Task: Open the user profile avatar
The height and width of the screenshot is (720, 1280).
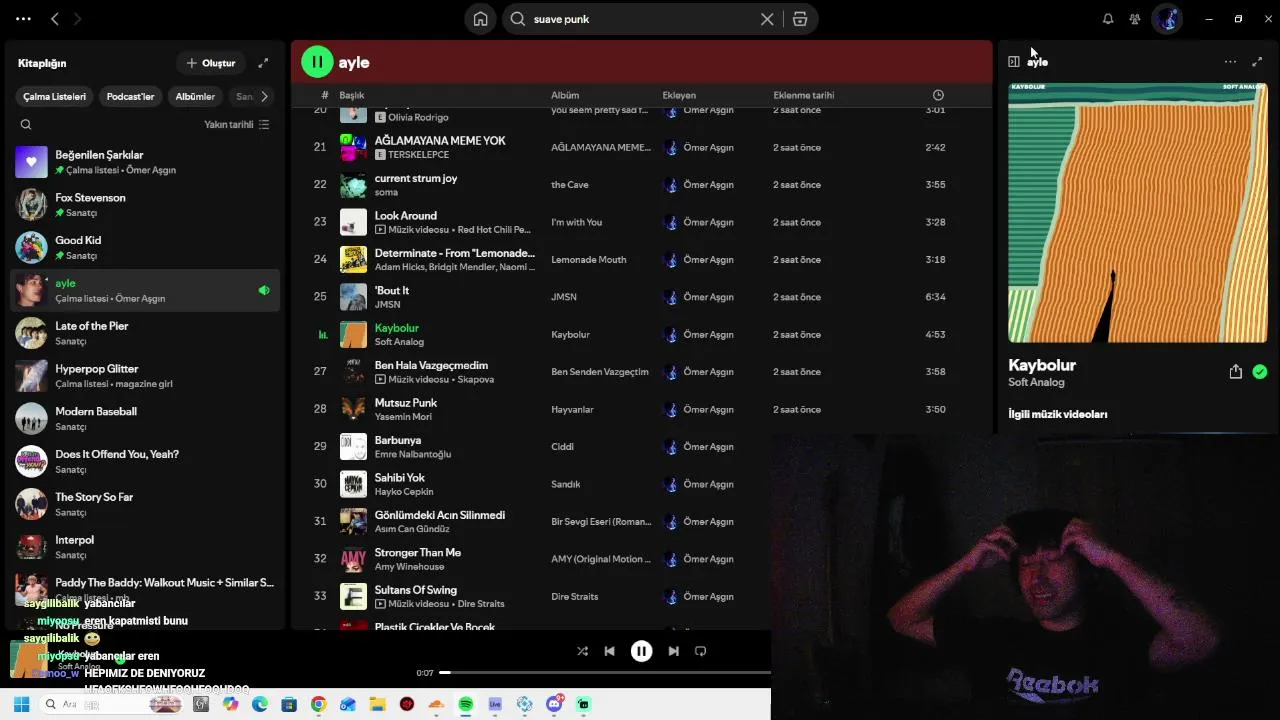Action: click(x=1167, y=19)
